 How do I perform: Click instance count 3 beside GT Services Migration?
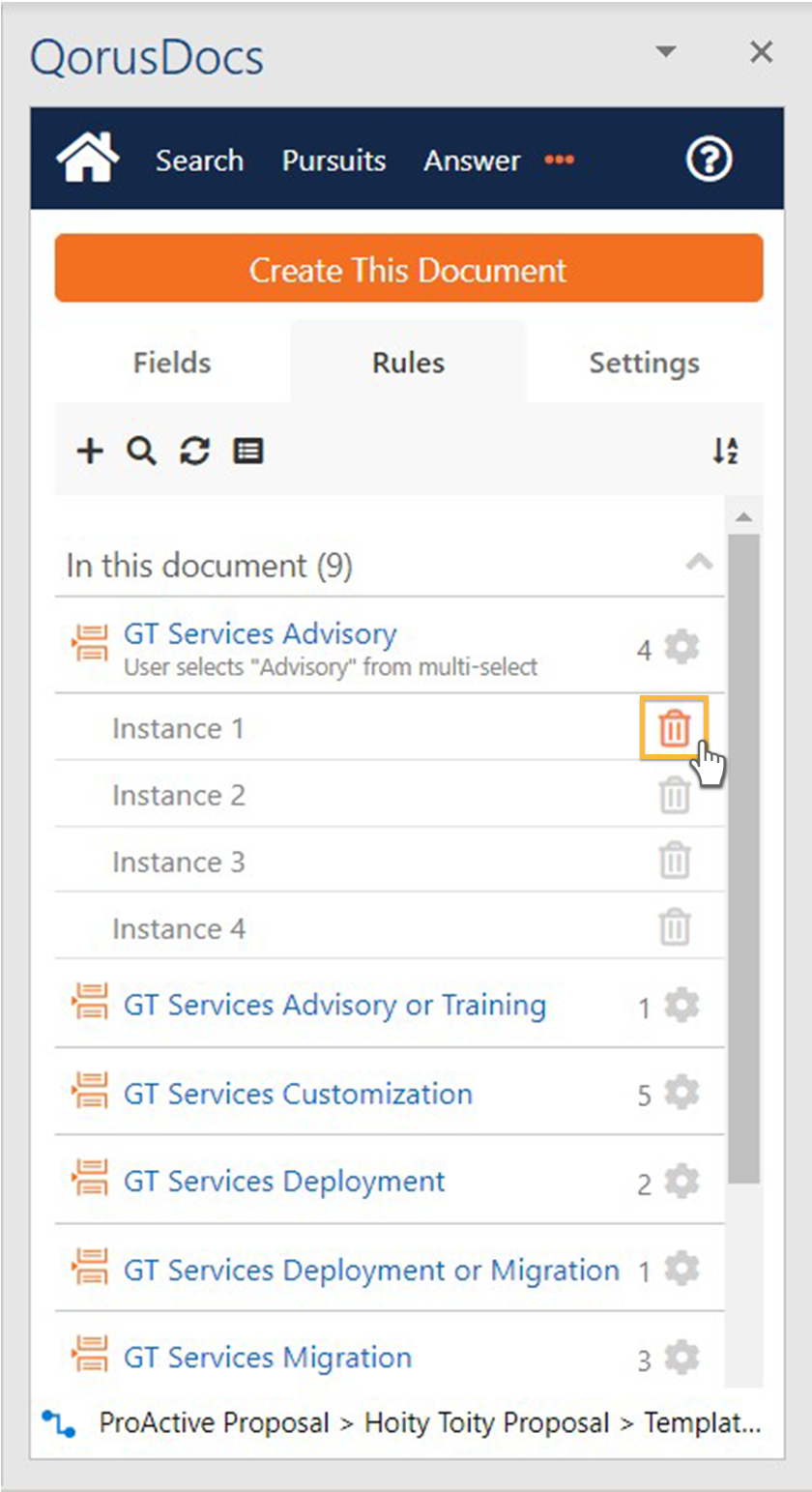[644, 1361]
